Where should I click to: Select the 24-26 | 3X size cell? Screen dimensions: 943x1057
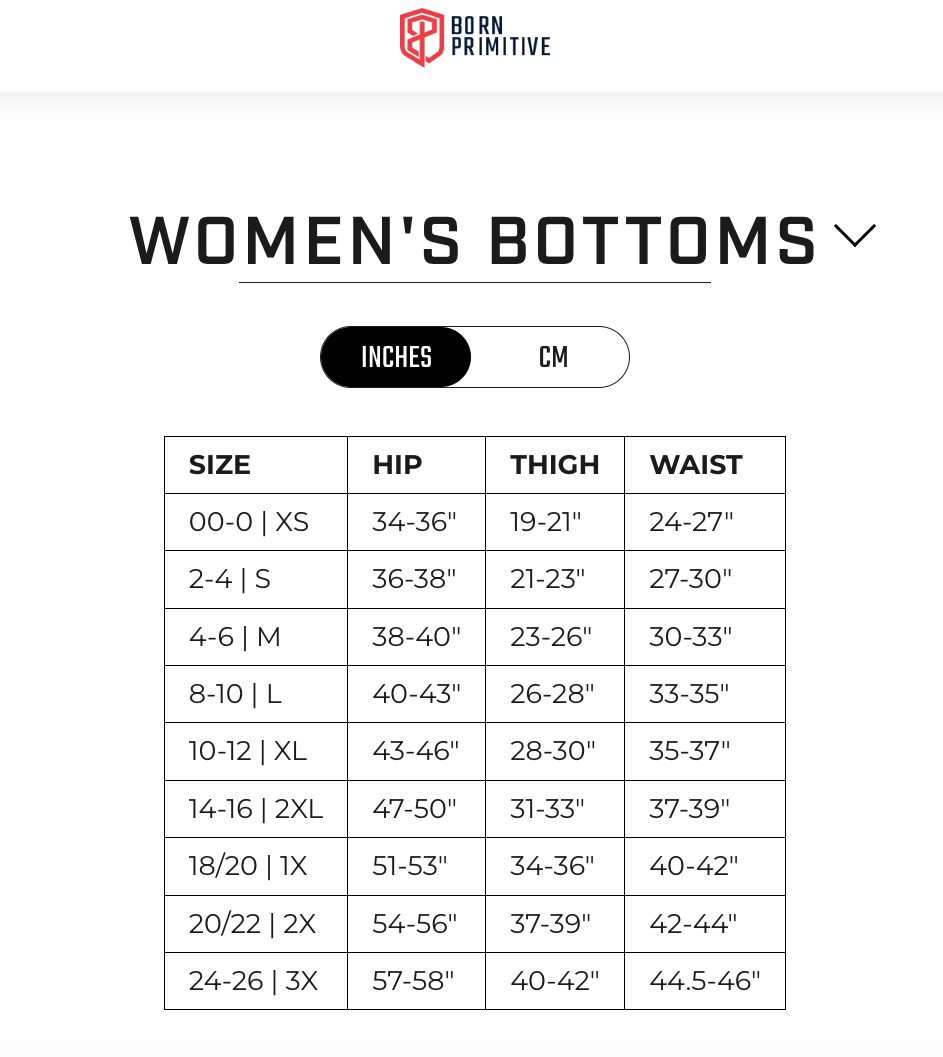tap(253, 981)
